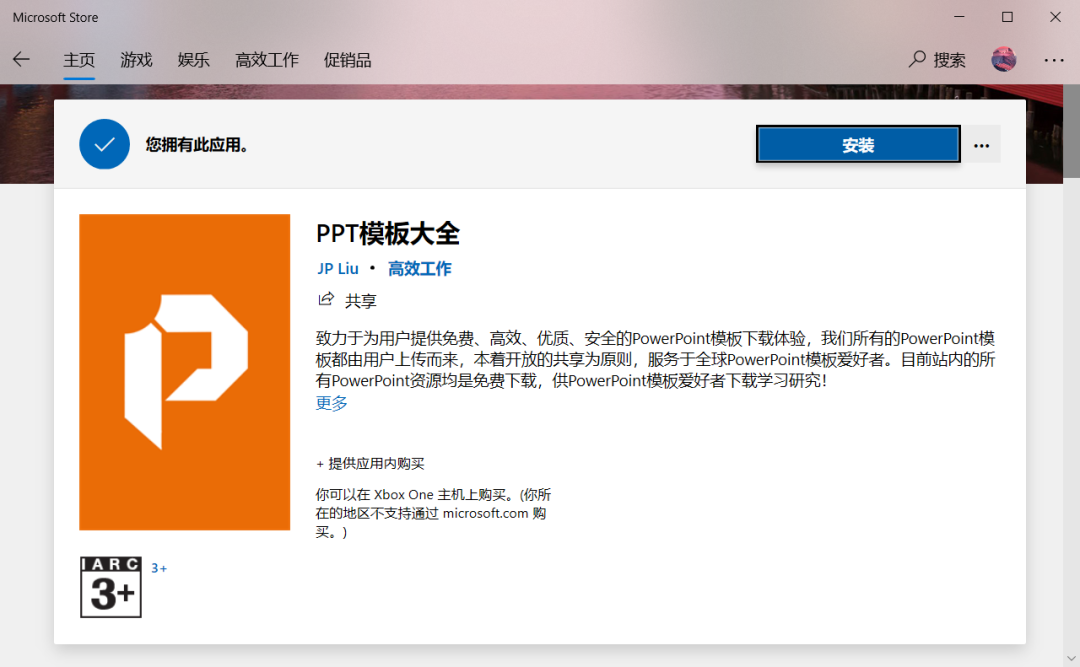The image size is (1080, 667).
Task: Open the 高效工作 navigation tab
Action: click(x=267, y=60)
